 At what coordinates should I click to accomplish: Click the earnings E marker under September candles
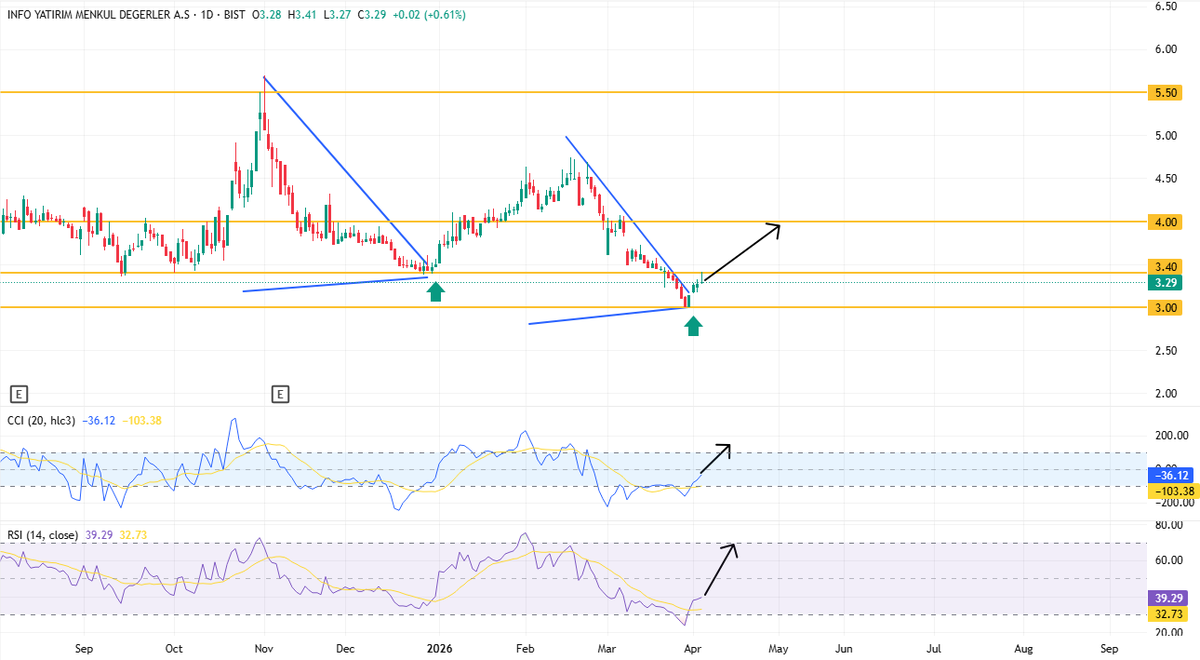[17, 394]
